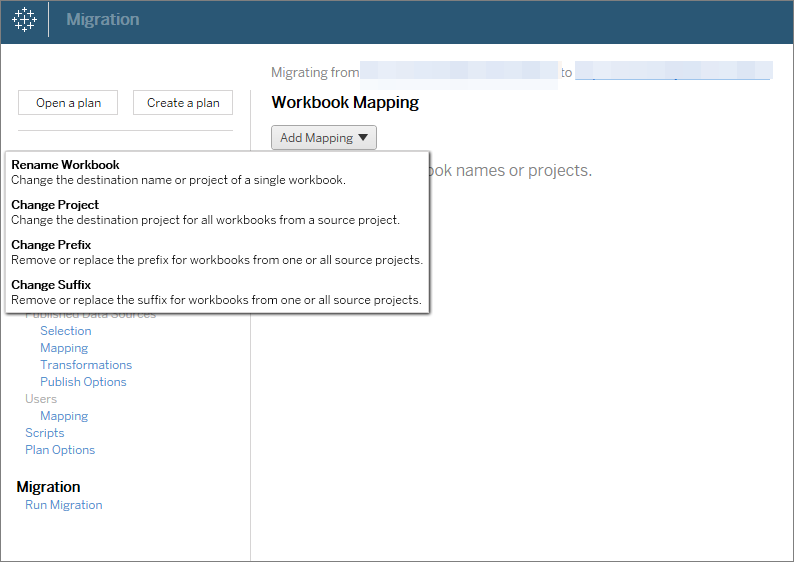Click the Run Migration link

coord(63,505)
